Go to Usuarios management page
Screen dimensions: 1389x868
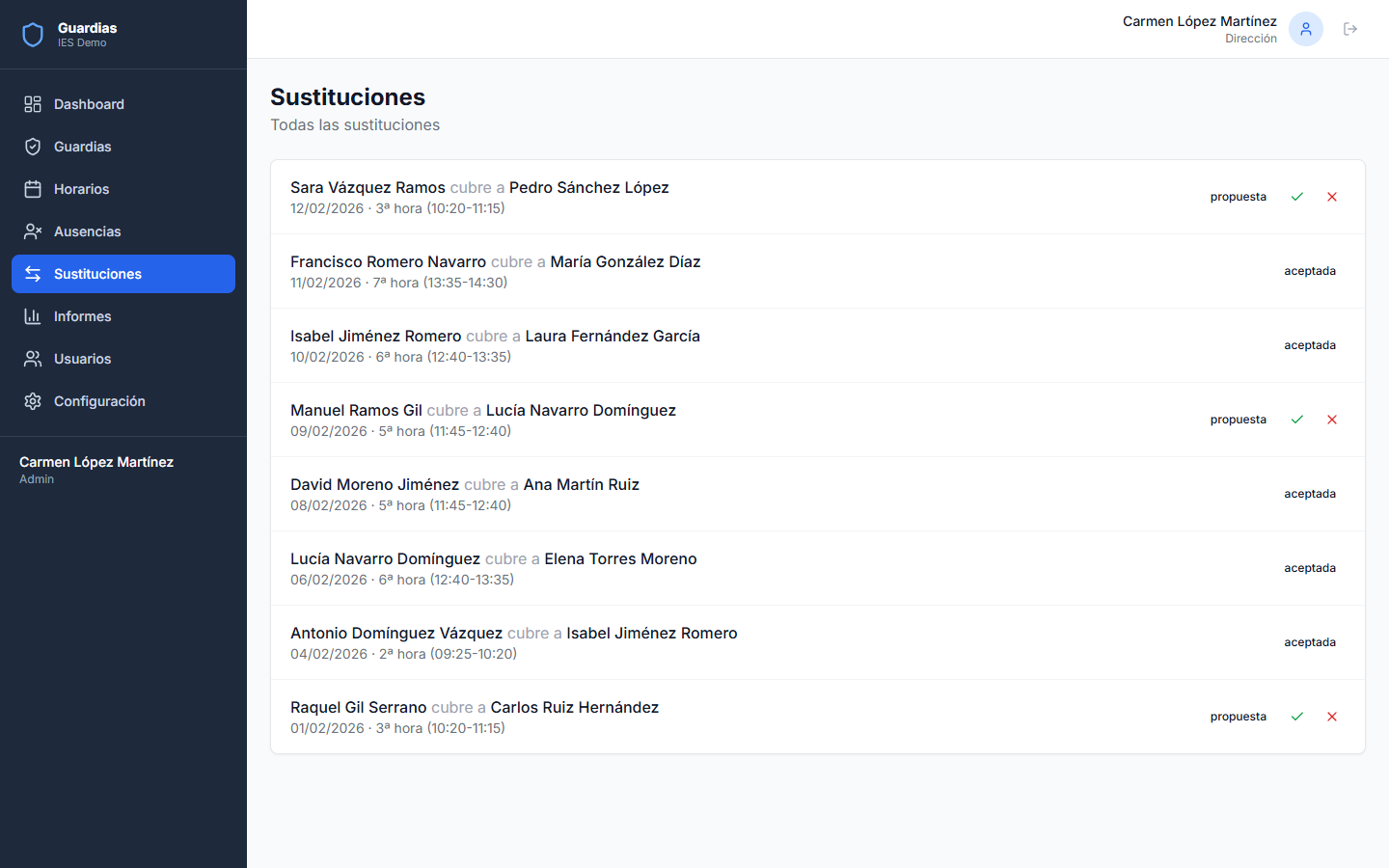(83, 359)
